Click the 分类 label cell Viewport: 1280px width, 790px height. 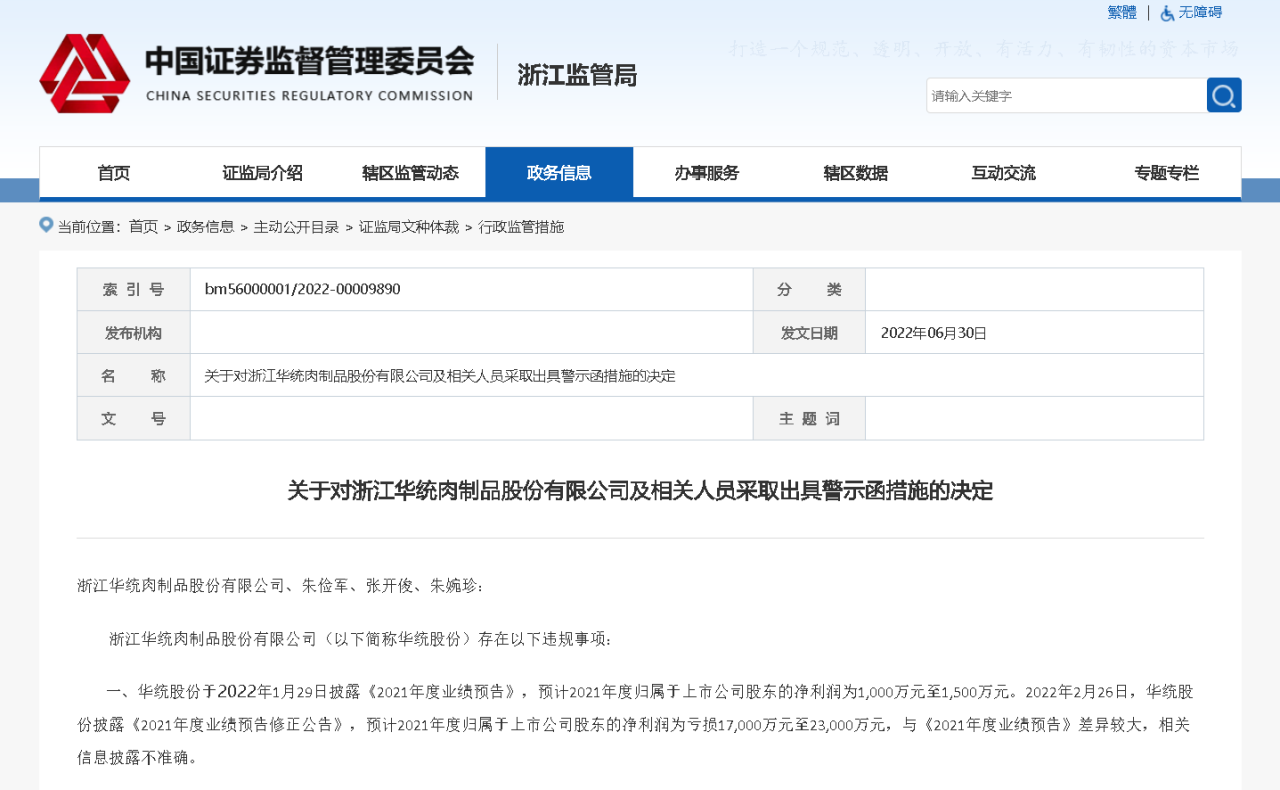[x=809, y=290]
